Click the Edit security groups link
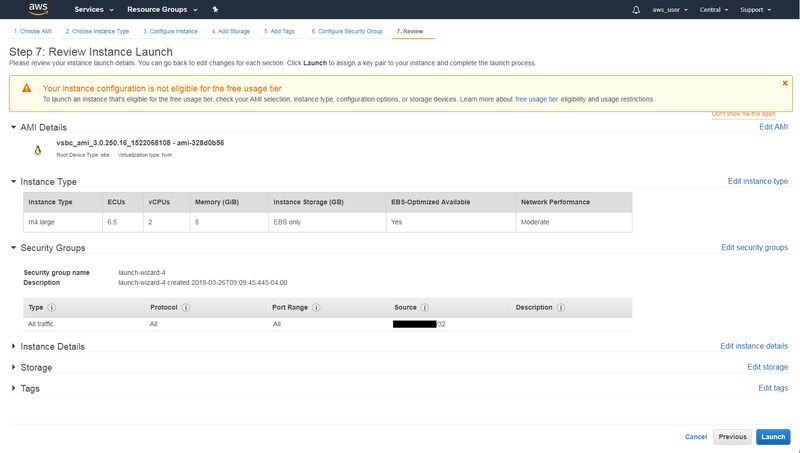 point(754,247)
